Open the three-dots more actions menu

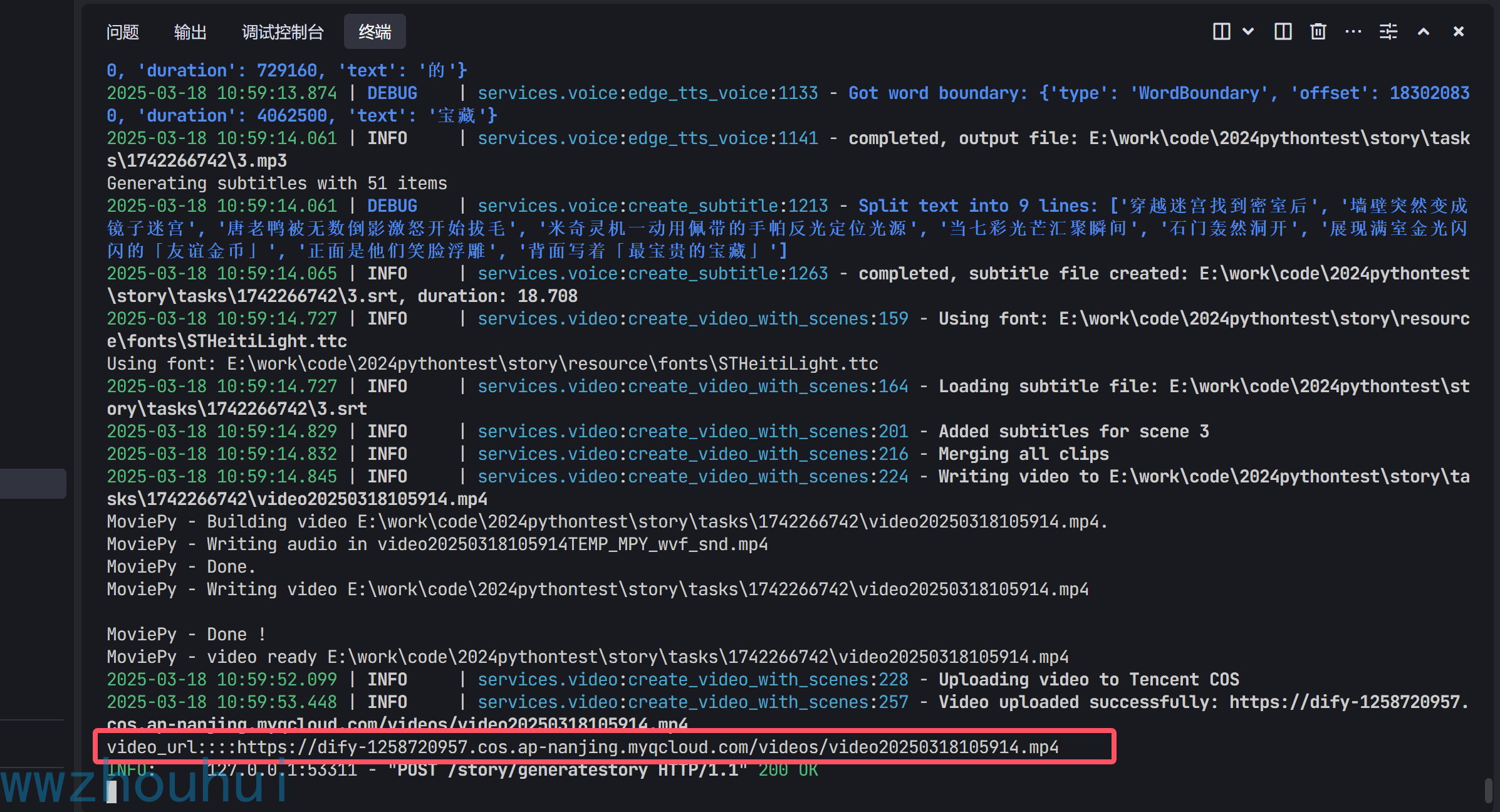click(x=1353, y=31)
